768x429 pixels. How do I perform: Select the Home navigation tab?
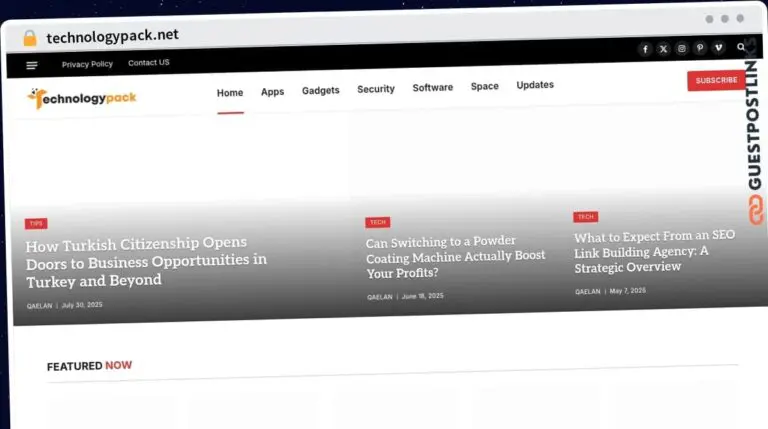click(x=230, y=93)
